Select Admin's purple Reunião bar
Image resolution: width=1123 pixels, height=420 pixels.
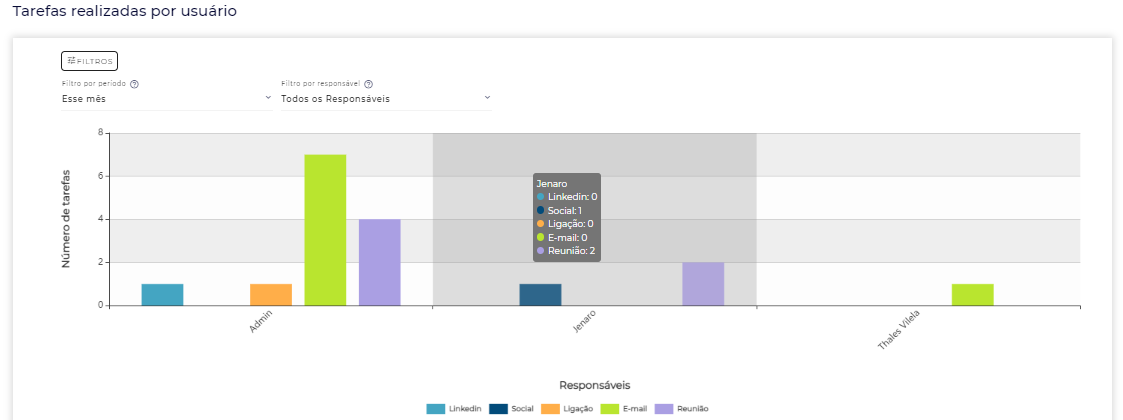tap(379, 262)
